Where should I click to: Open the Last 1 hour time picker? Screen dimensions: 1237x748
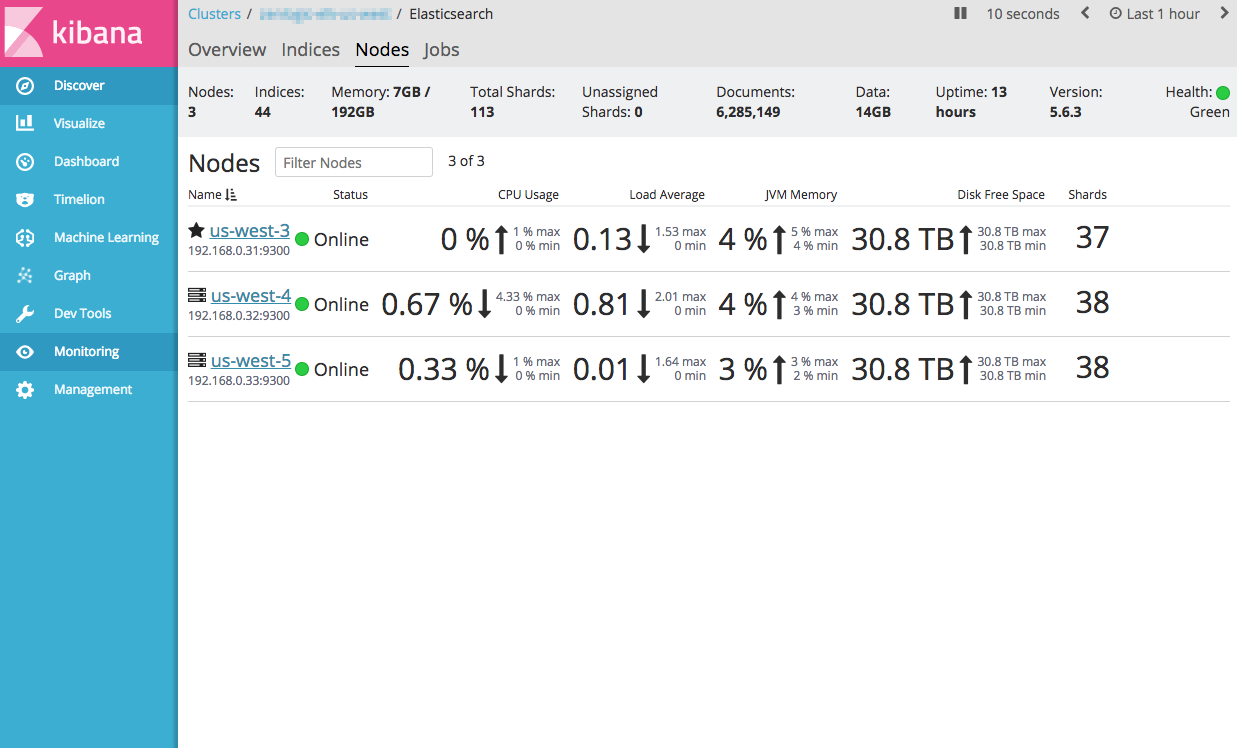(1154, 14)
